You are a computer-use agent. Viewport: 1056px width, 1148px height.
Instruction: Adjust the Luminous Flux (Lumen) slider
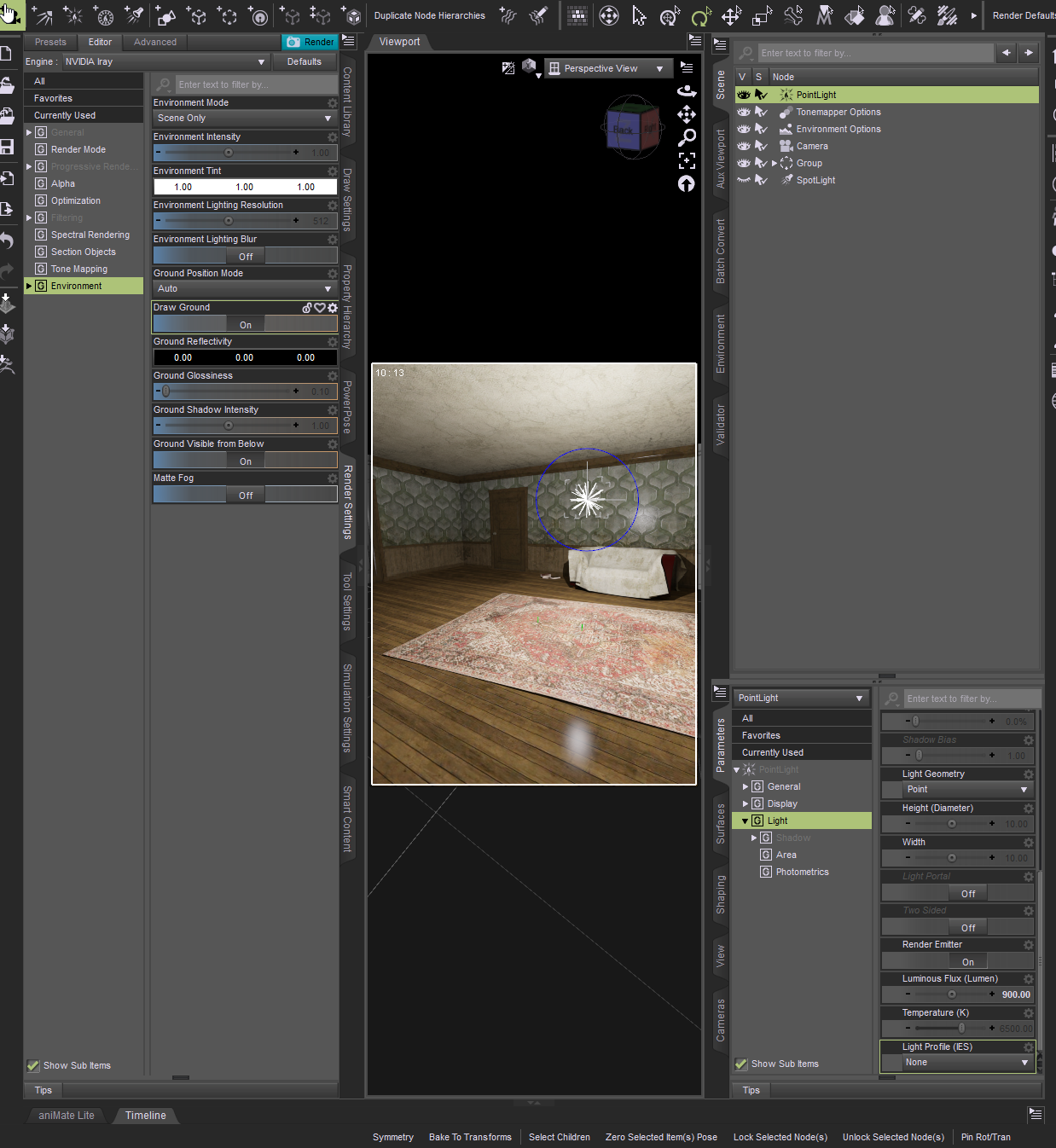point(952,994)
